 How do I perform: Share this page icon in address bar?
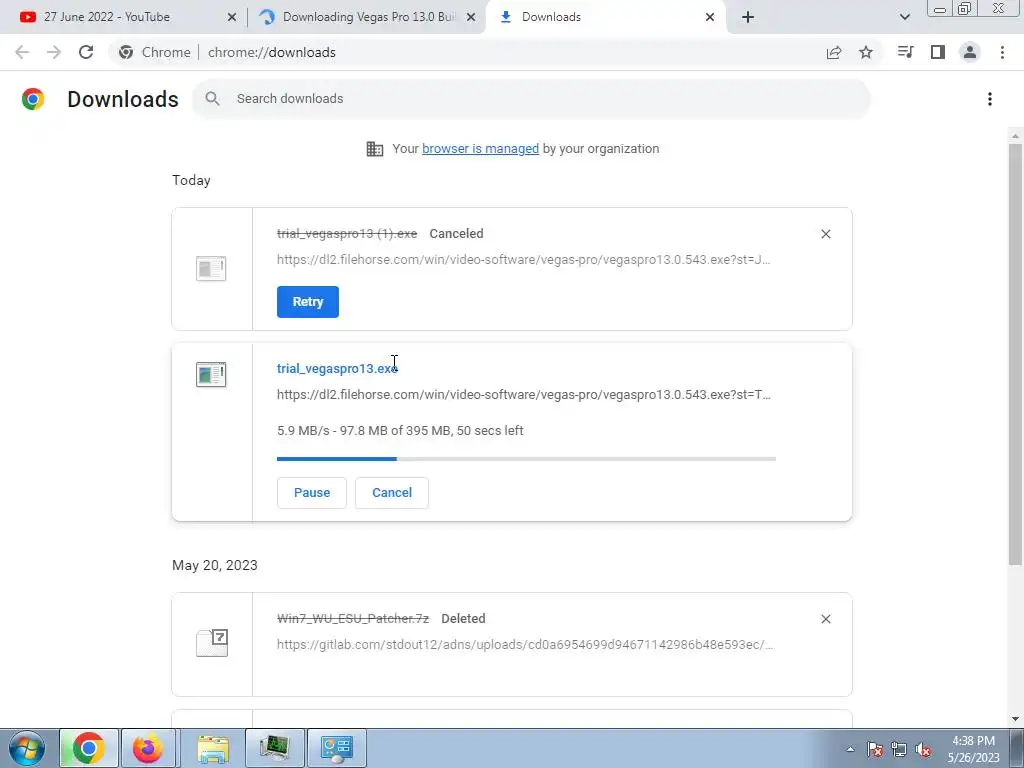(x=834, y=52)
